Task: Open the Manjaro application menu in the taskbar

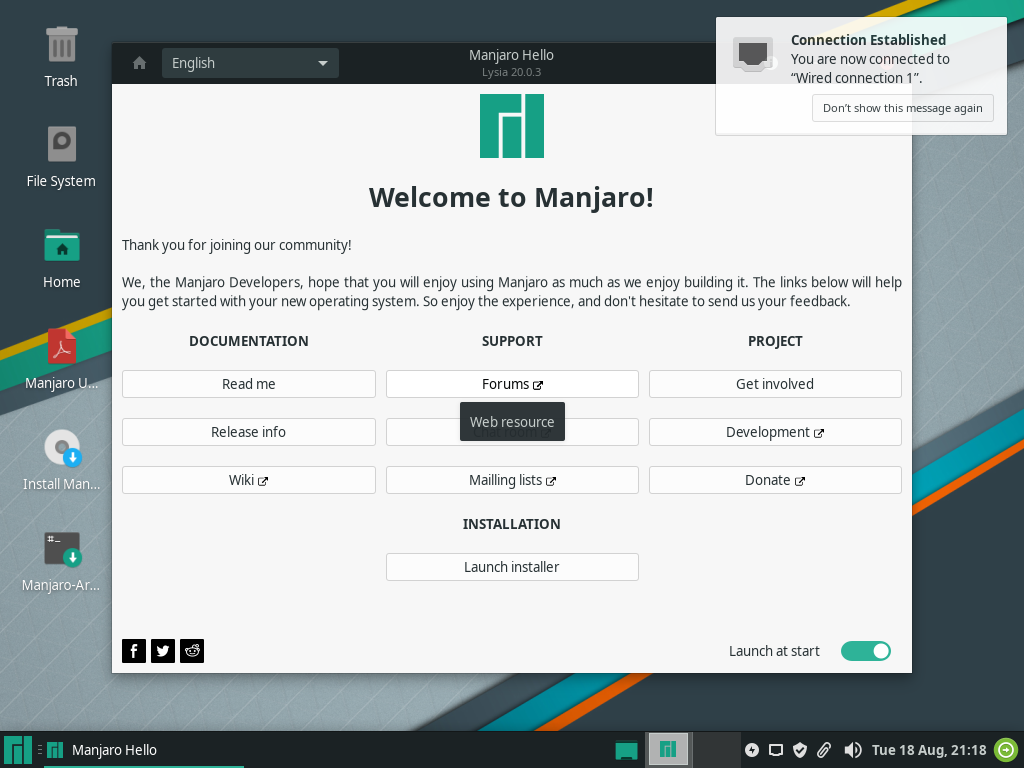Action: (x=18, y=750)
